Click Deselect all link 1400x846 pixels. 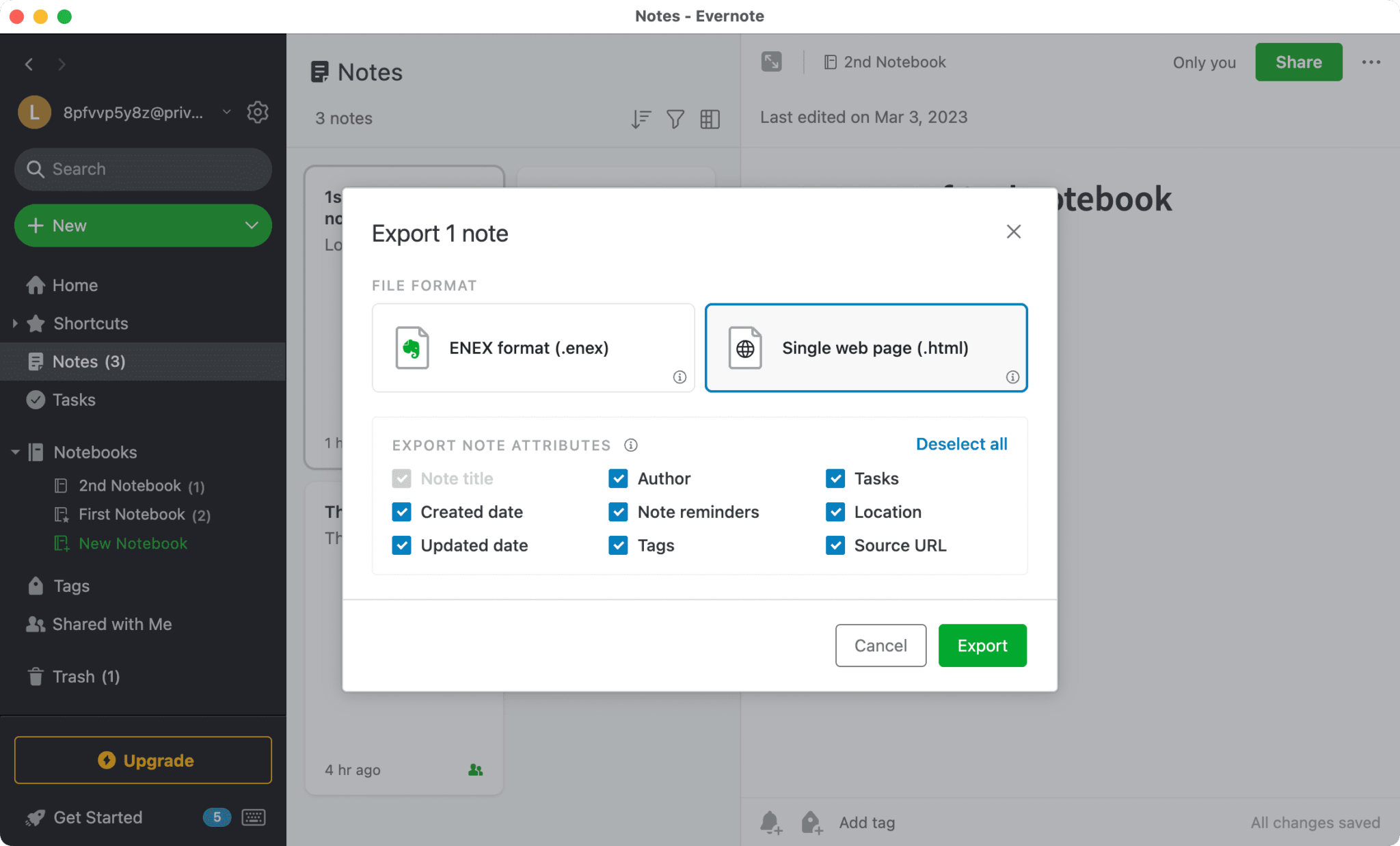pos(961,444)
